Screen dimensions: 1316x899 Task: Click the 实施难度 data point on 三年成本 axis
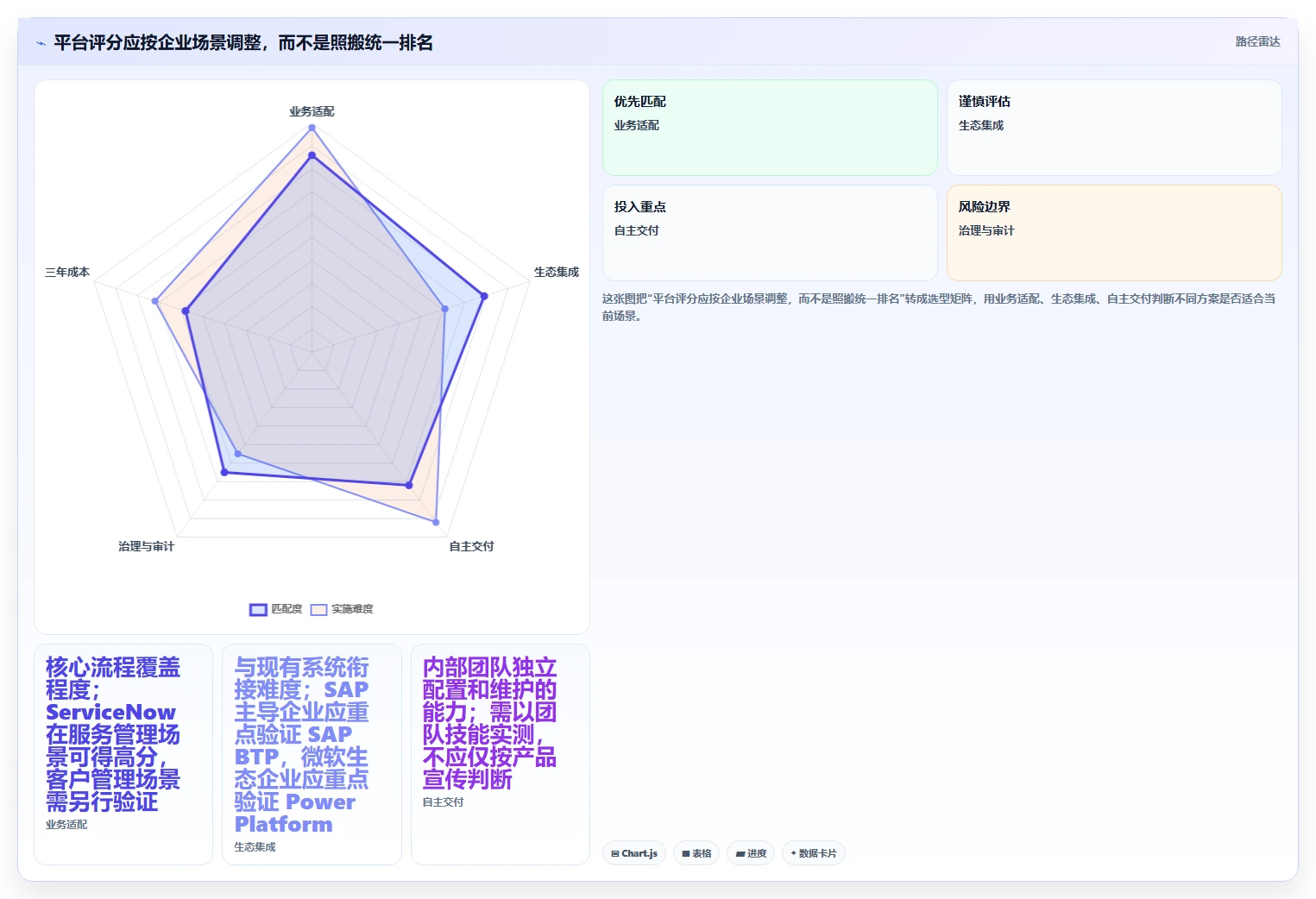click(x=155, y=301)
